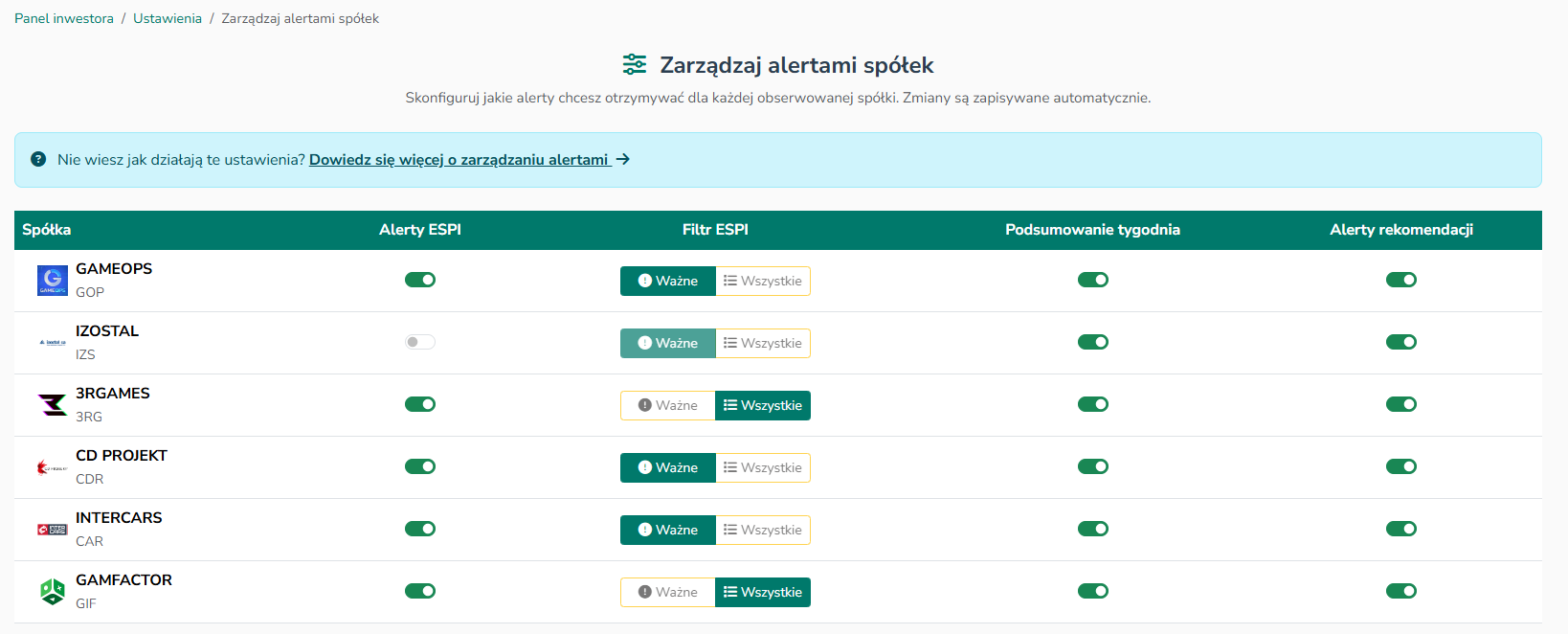Toggle Podsumowanie tygodnia for GAMFACTOR
Image resolution: width=1568 pixels, height=634 pixels.
point(1093,591)
